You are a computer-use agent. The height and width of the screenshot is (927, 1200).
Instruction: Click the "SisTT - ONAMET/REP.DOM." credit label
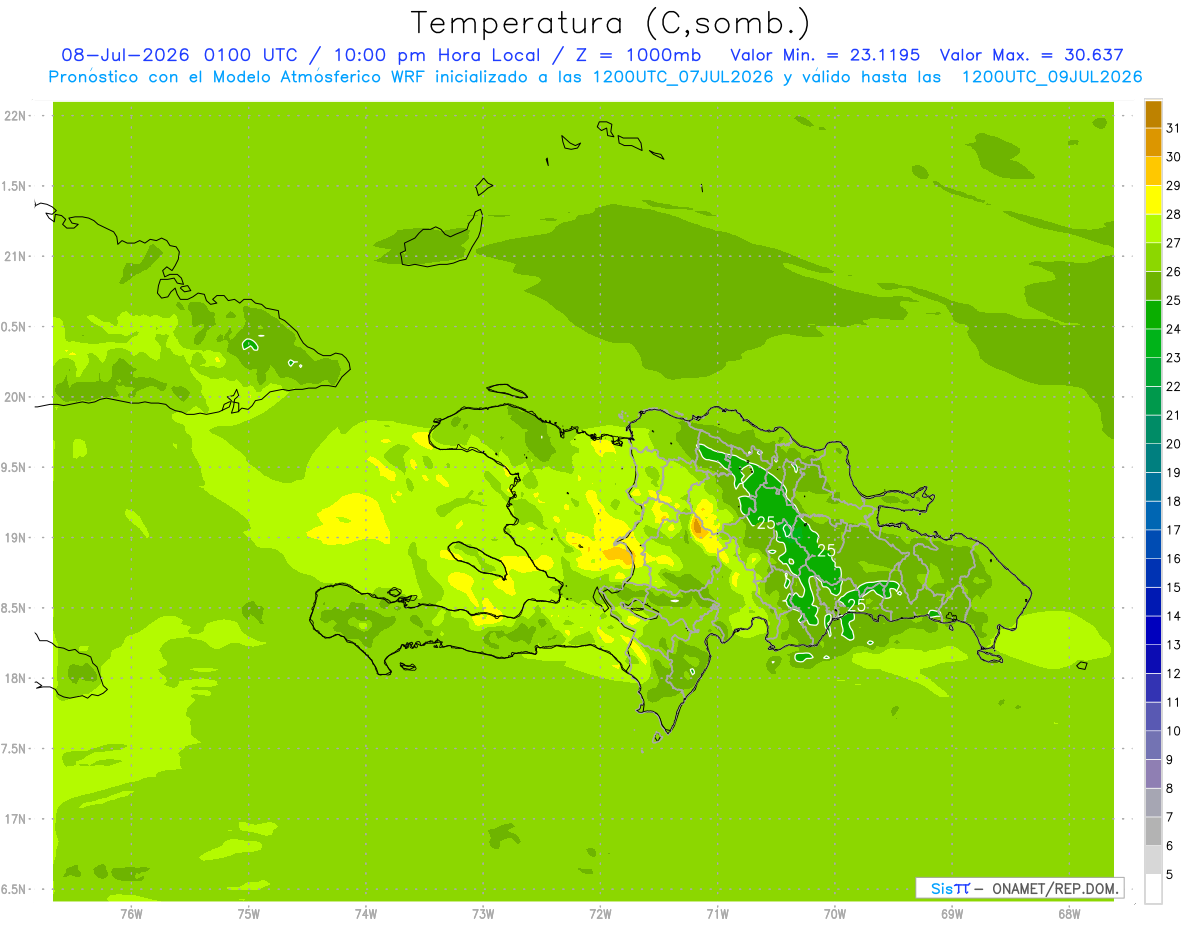pyautogui.click(x=1020, y=888)
